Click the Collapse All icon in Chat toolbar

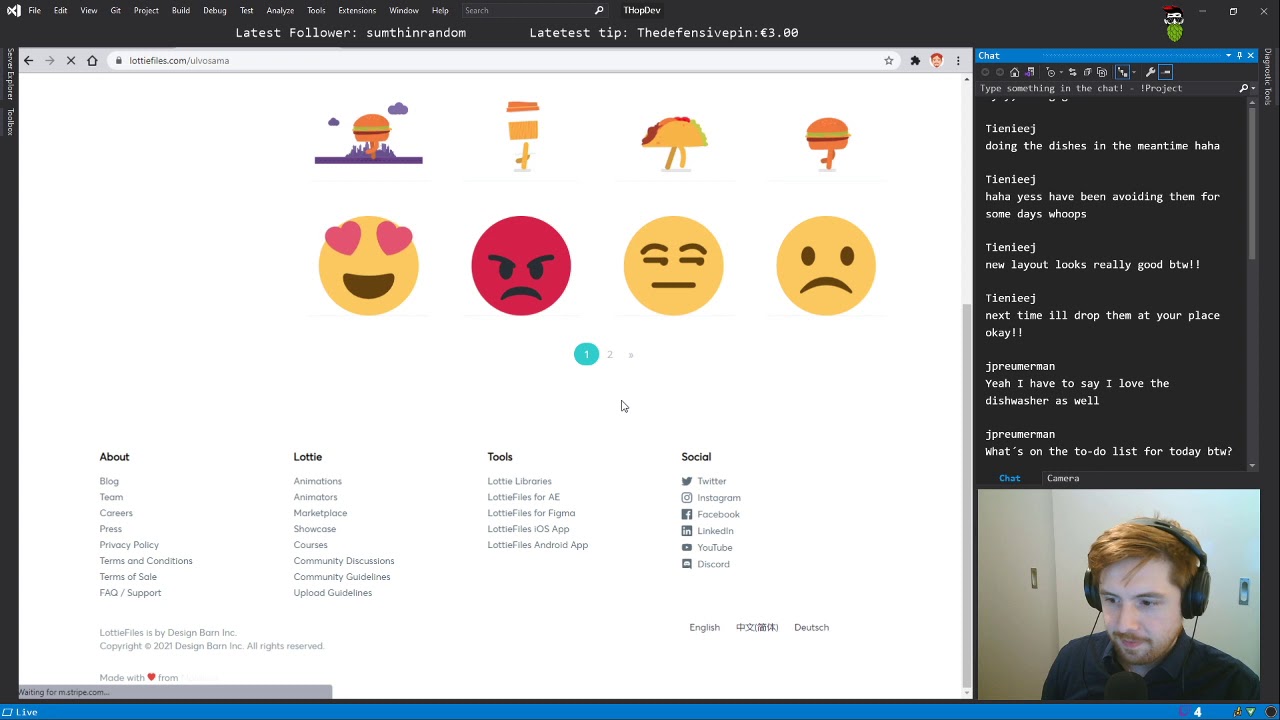(1087, 72)
